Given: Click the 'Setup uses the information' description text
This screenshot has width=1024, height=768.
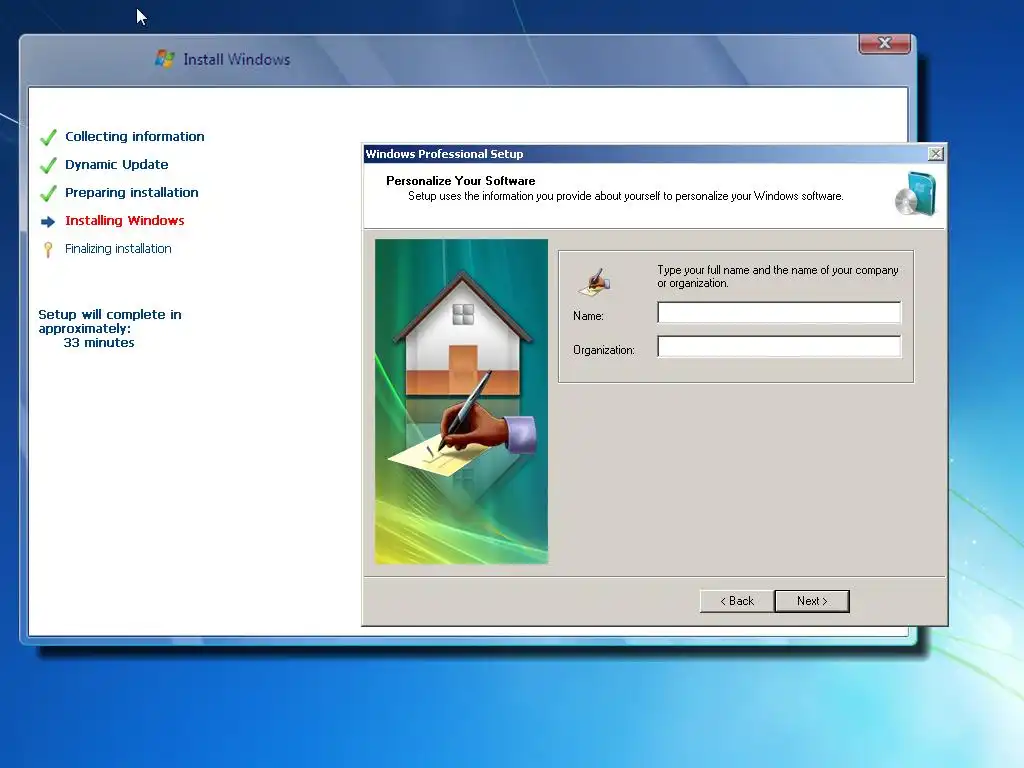Looking at the screenshot, I should pos(626,196).
